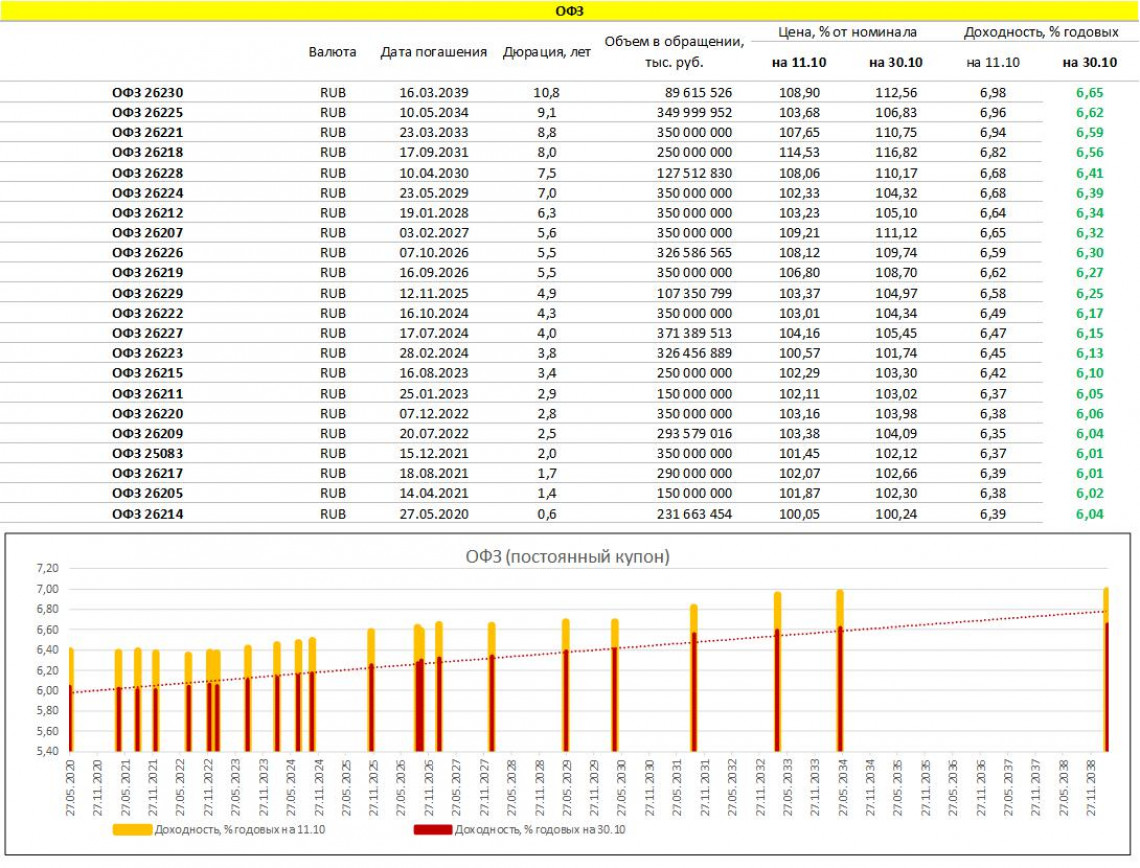Click the Доходность, % годовых header
The image size is (1140, 868).
coord(1041,32)
